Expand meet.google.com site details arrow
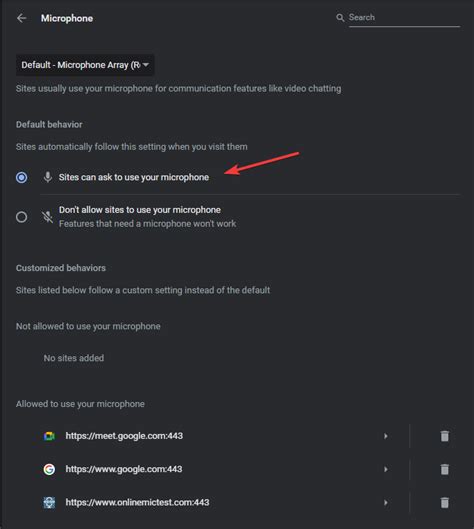Screen dimensions: 474x529 click(386, 436)
